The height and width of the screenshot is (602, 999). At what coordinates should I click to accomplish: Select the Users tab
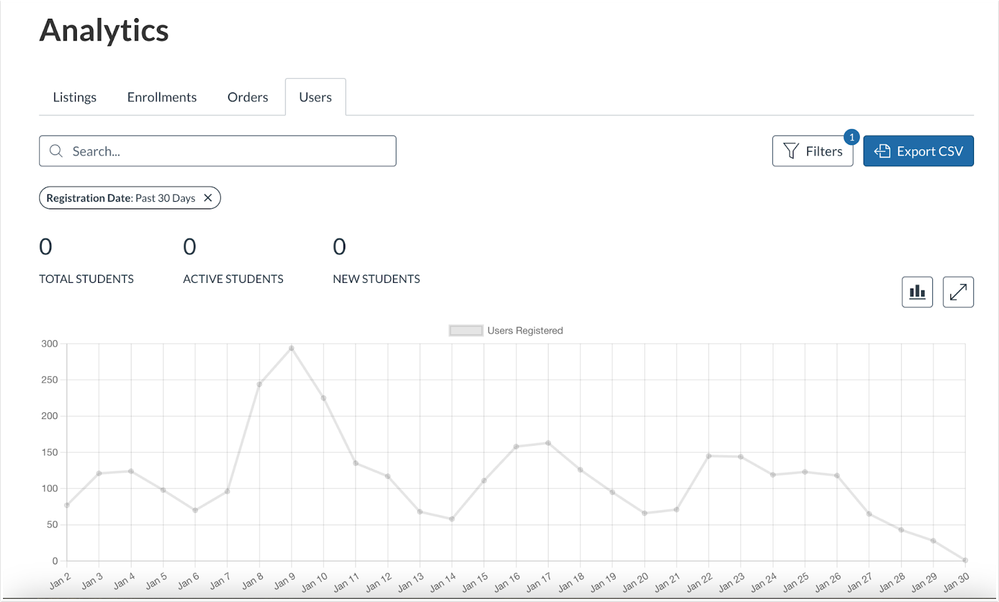point(315,97)
